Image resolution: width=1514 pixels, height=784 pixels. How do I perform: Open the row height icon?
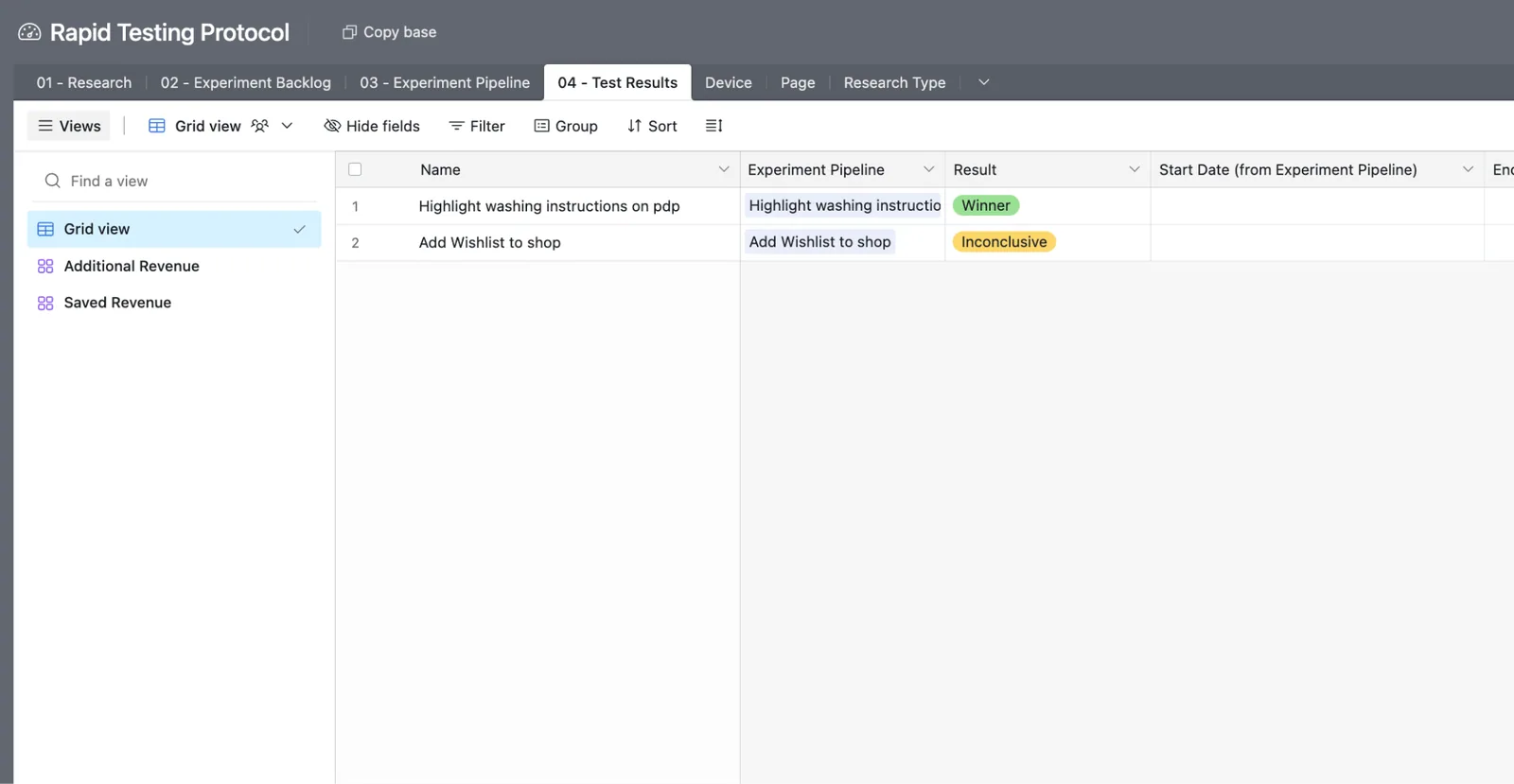714,126
